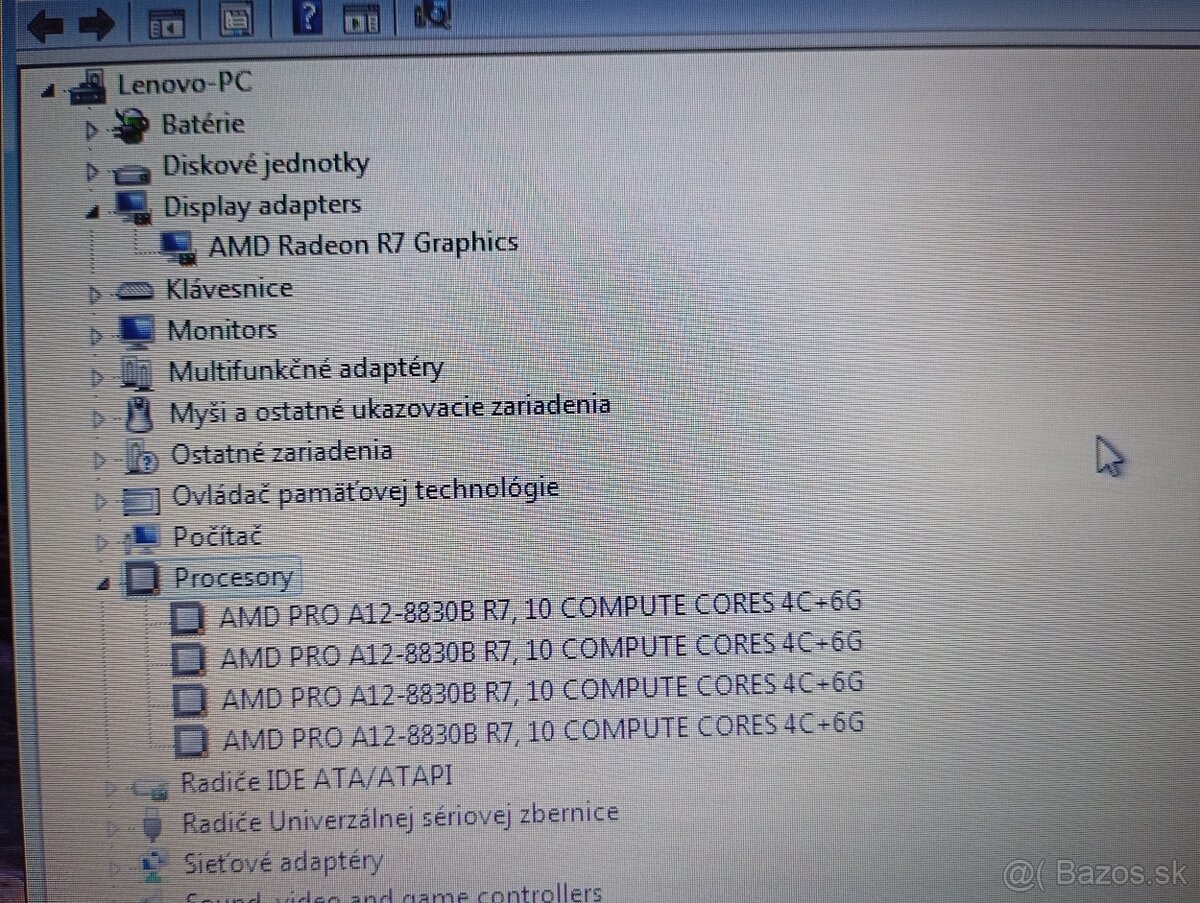Select the Monitors label
The width and height of the screenshot is (1200, 903).
[x=222, y=330]
